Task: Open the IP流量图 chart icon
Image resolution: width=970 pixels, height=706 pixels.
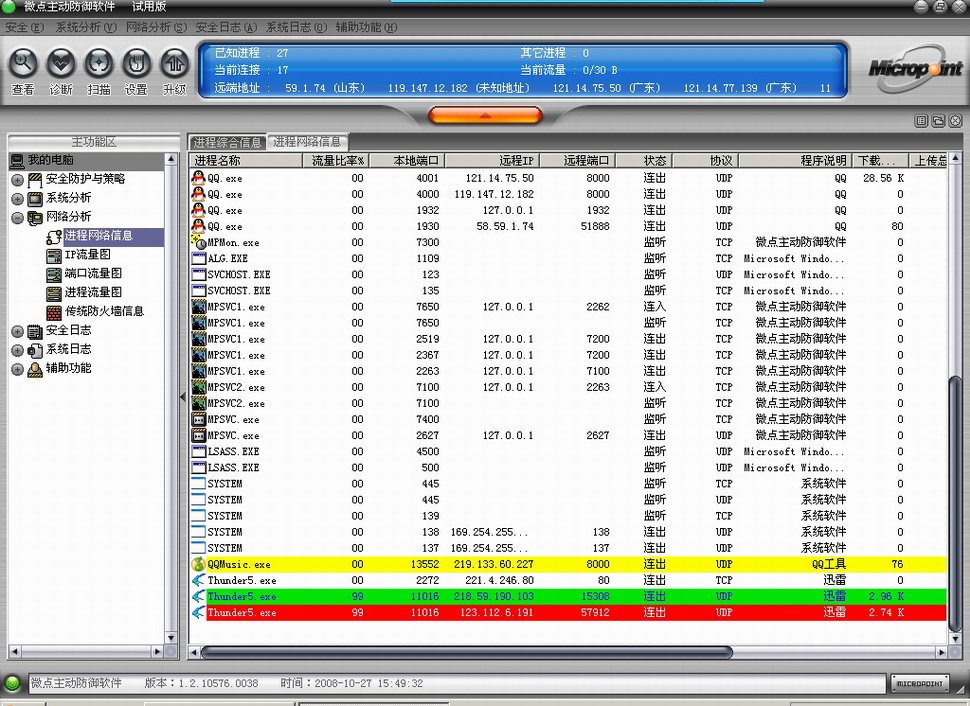Action: [54, 256]
